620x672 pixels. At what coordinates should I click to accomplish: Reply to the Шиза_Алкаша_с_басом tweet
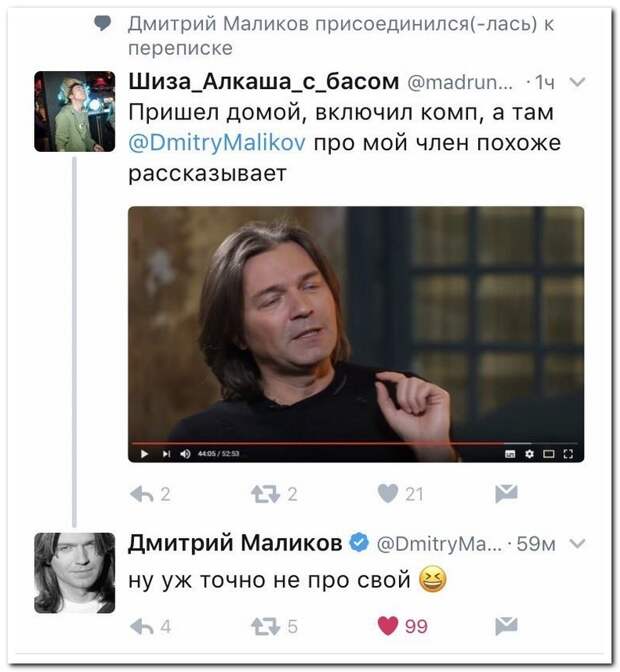(x=142, y=494)
